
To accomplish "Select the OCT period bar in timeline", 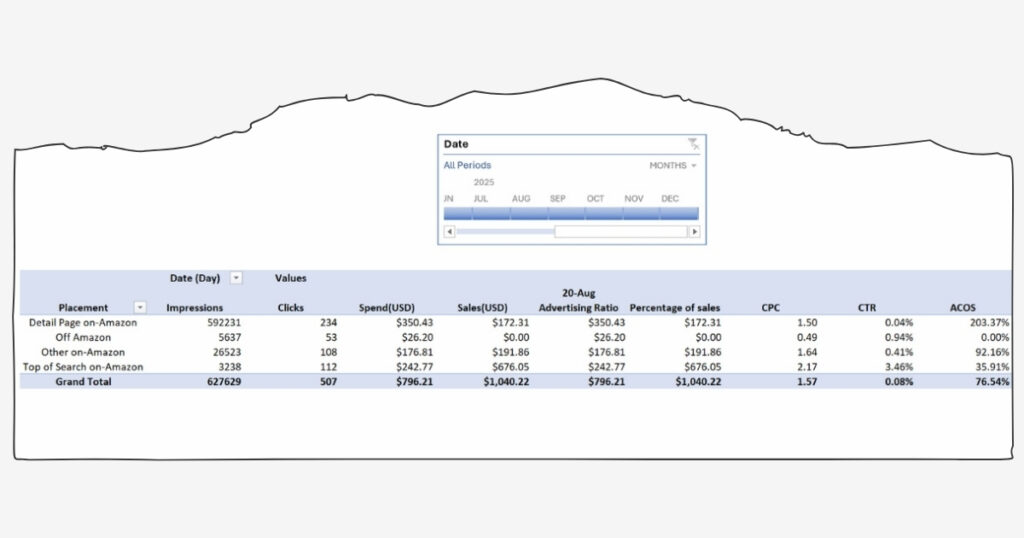I will tap(596, 213).
